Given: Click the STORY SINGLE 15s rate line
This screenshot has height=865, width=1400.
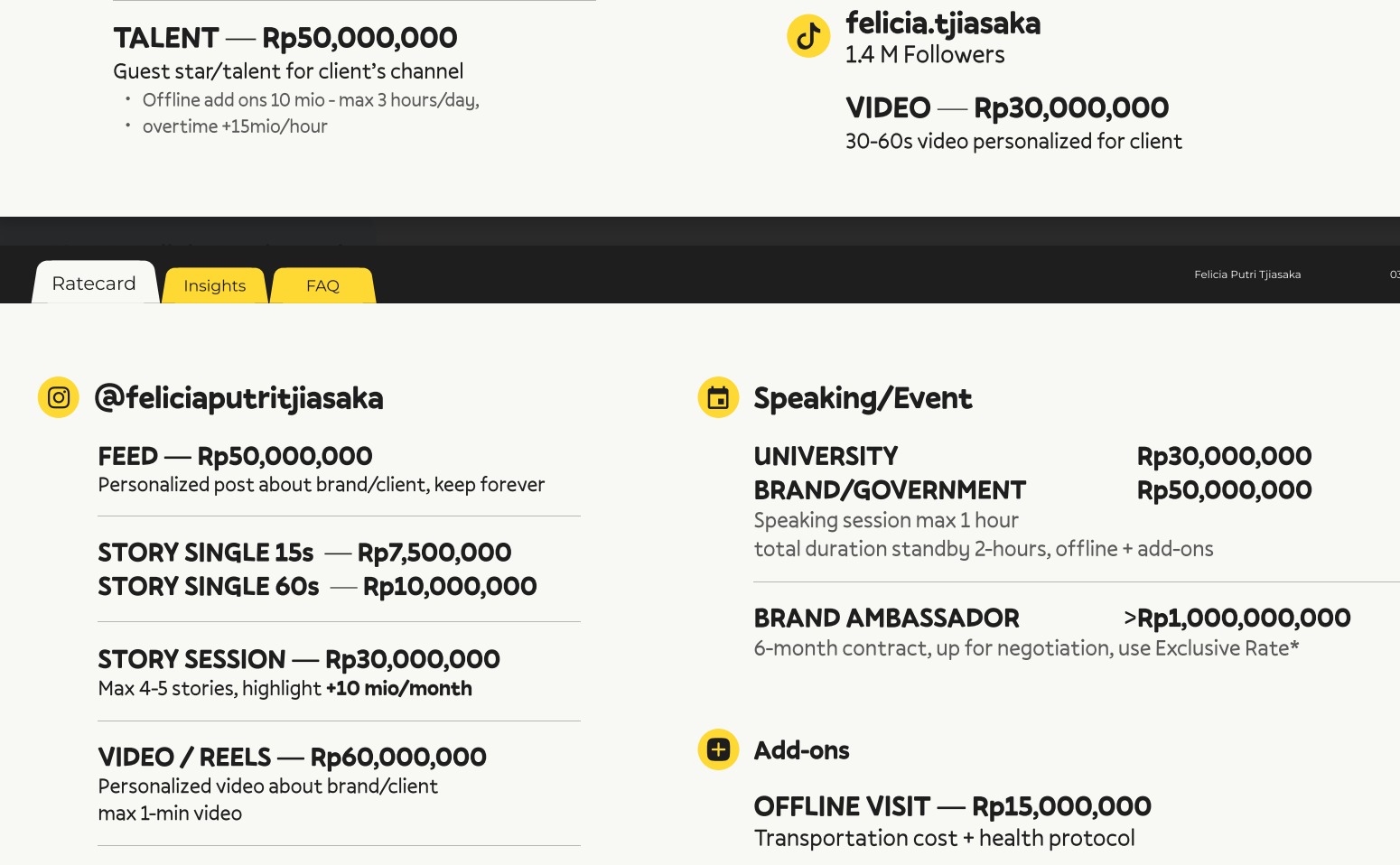Looking at the screenshot, I should 304,553.
